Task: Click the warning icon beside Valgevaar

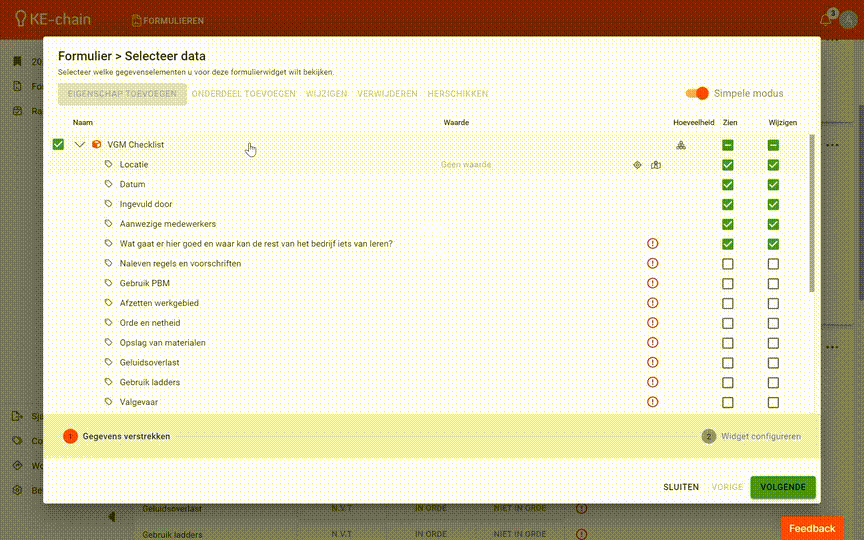Action: [653, 402]
